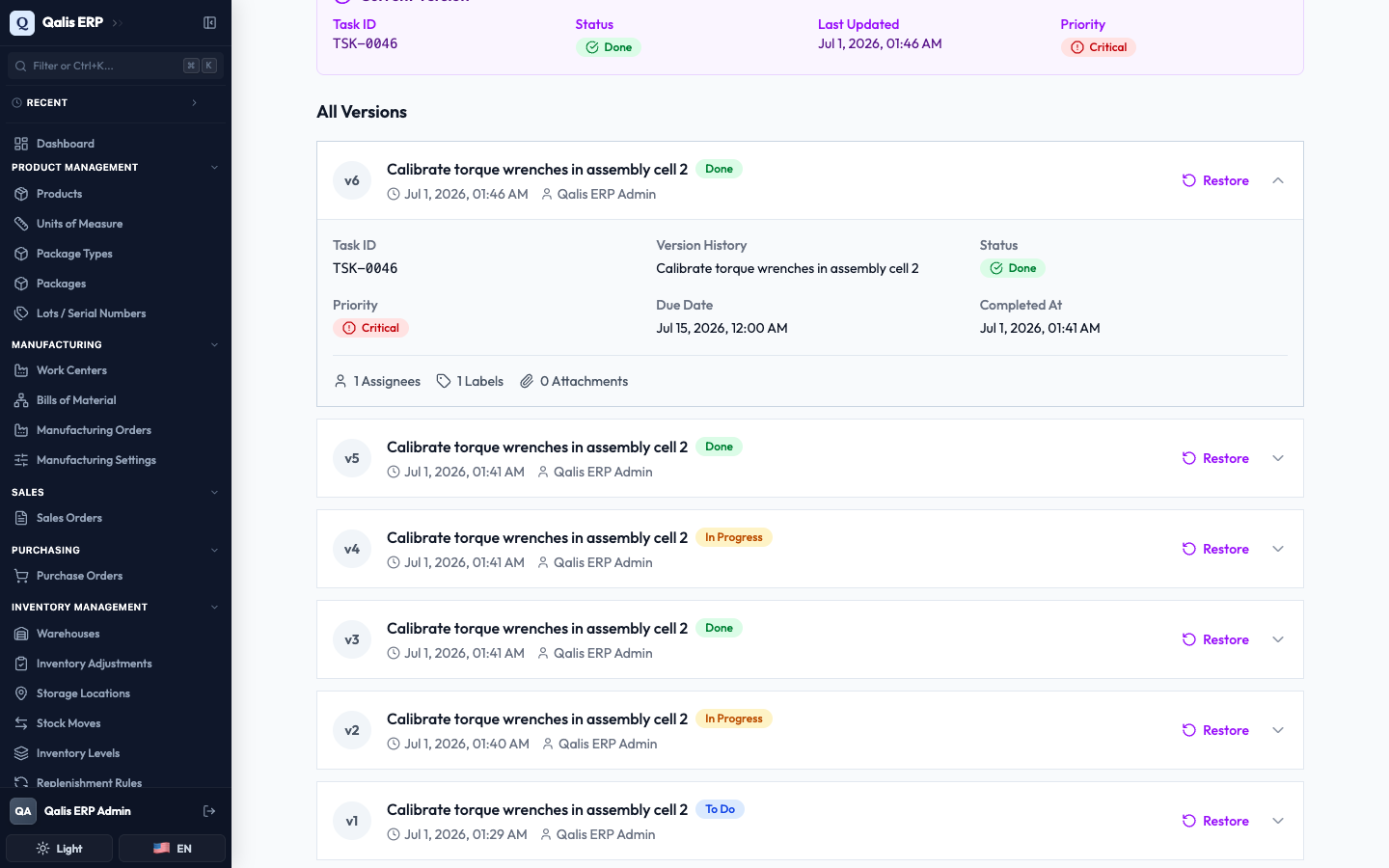Collapse the Purchasing section
Image resolution: width=1389 pixels, height=868 pixels.
tap(214, 550)
